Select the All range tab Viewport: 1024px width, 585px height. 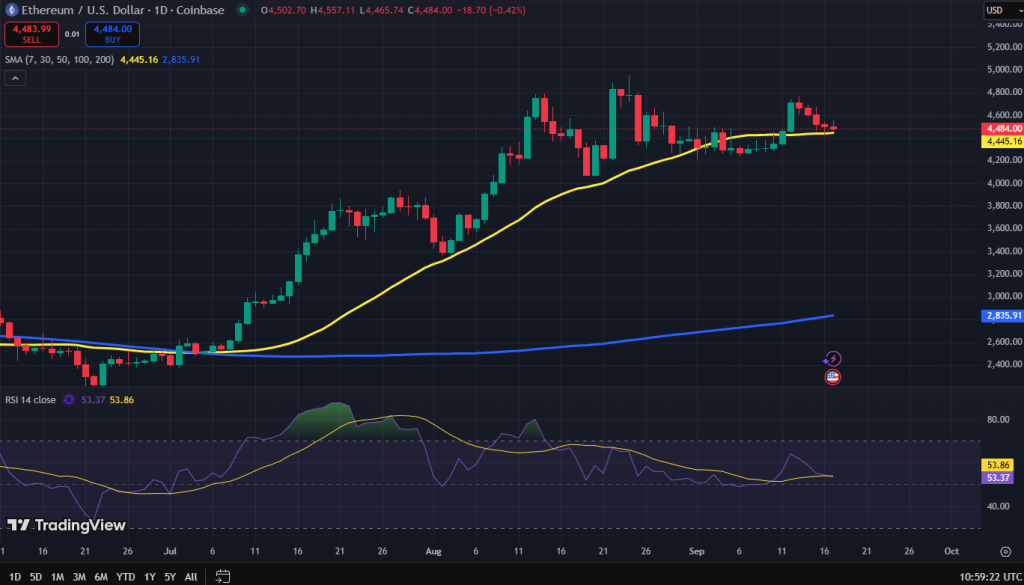pos(190,576)
